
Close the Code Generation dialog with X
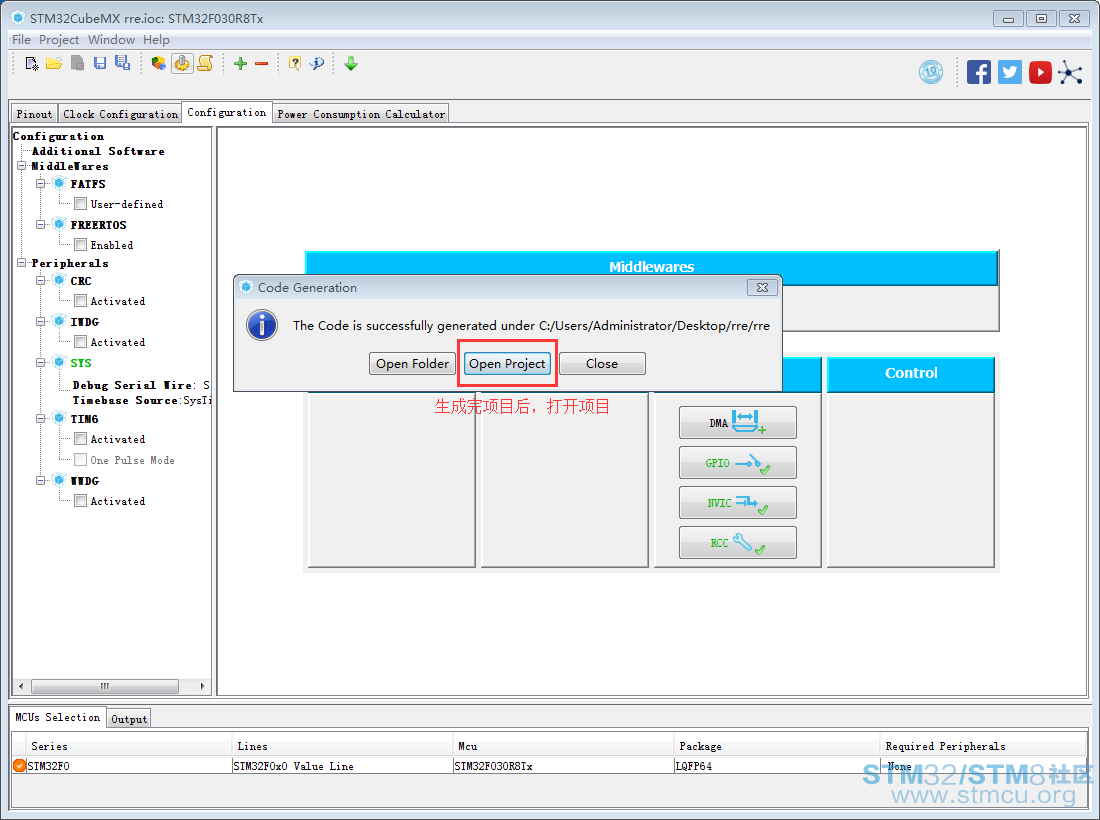click(x=763, y=288)
